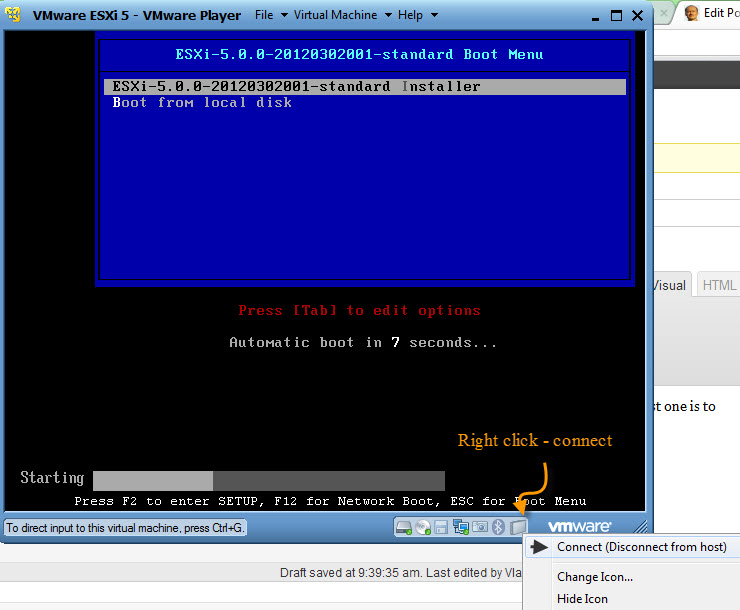Screen dimensions: 740x610
Task: Click the USB external drive device icon
Action: click(x=518, y=527)
